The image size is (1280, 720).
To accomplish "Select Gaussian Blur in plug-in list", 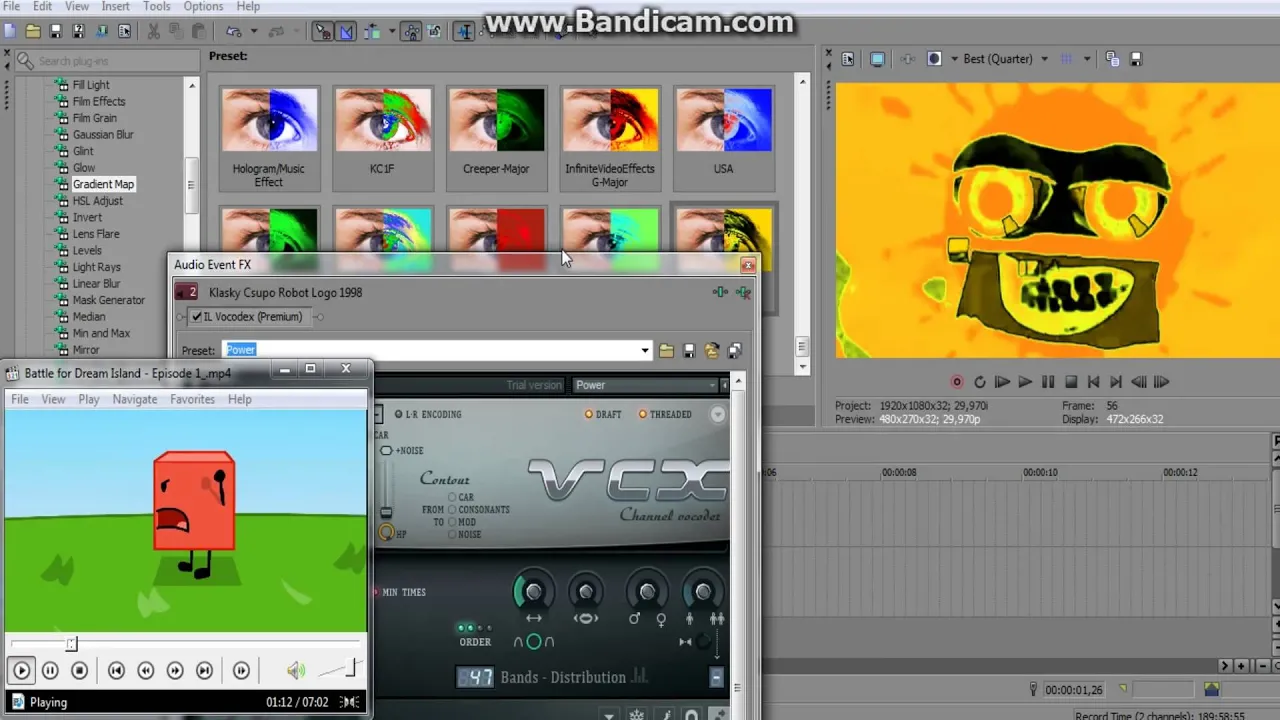I will [x=103, y=135].
